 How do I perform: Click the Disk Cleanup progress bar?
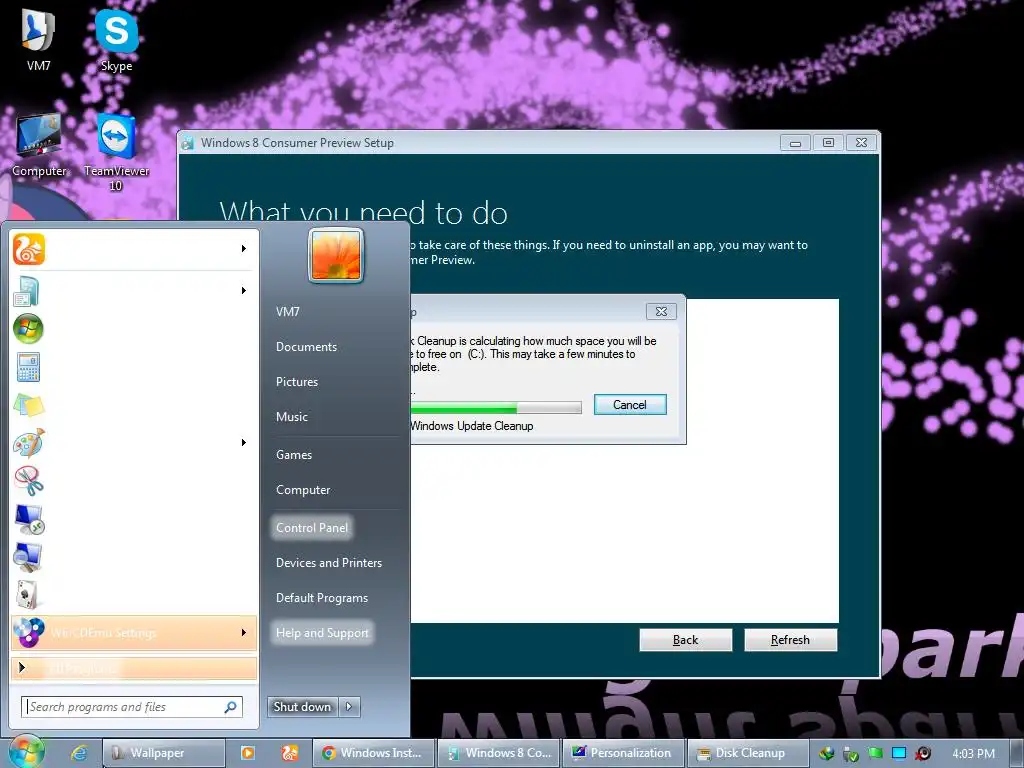[x=496, y=408]
